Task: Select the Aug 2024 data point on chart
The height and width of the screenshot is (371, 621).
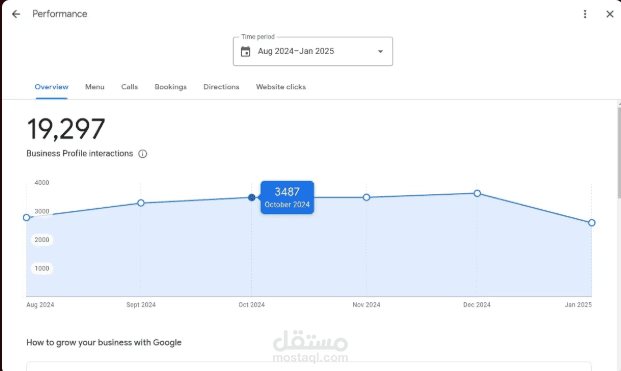Action: 27,217
